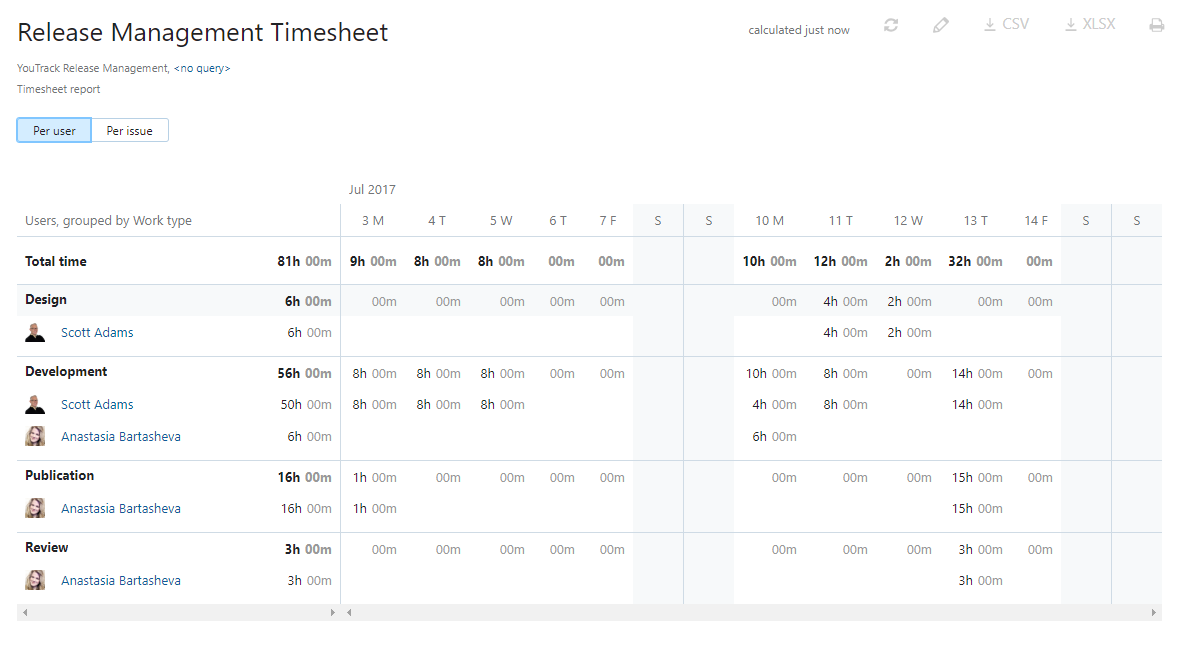Click Anastasia's avatar in Review group

[x=35, y=580]
